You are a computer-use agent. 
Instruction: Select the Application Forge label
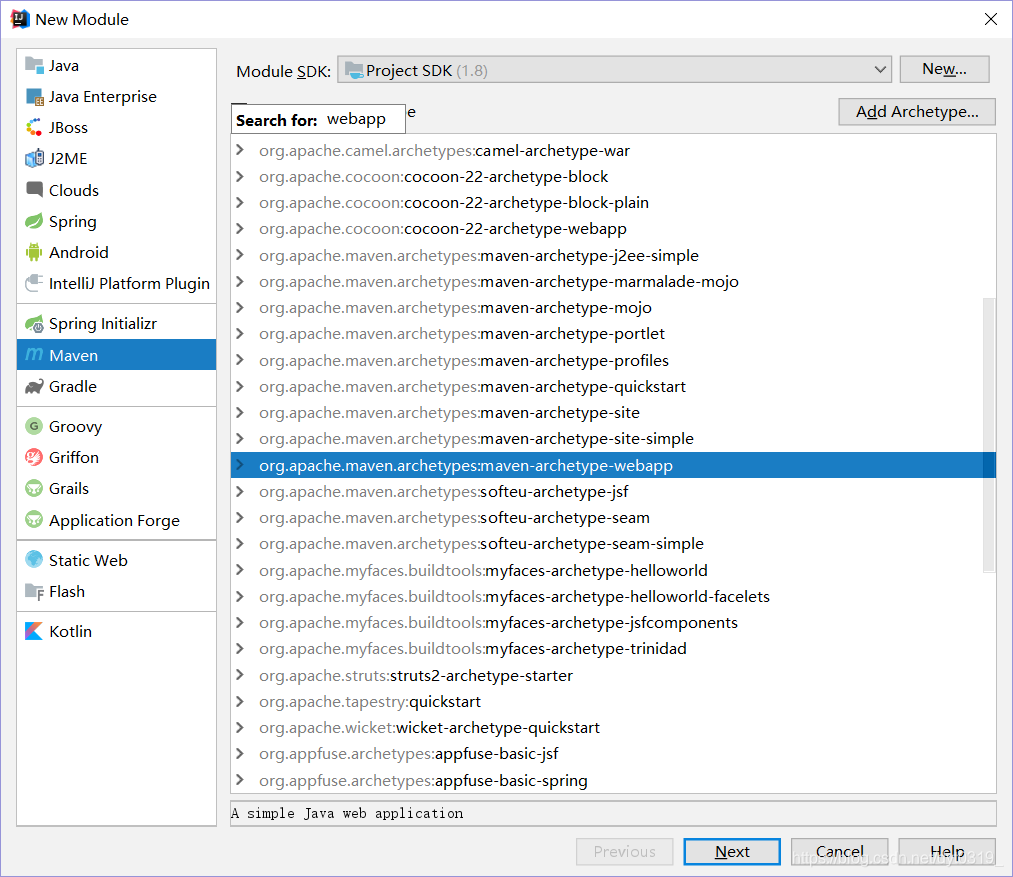[x=114, y=520]
